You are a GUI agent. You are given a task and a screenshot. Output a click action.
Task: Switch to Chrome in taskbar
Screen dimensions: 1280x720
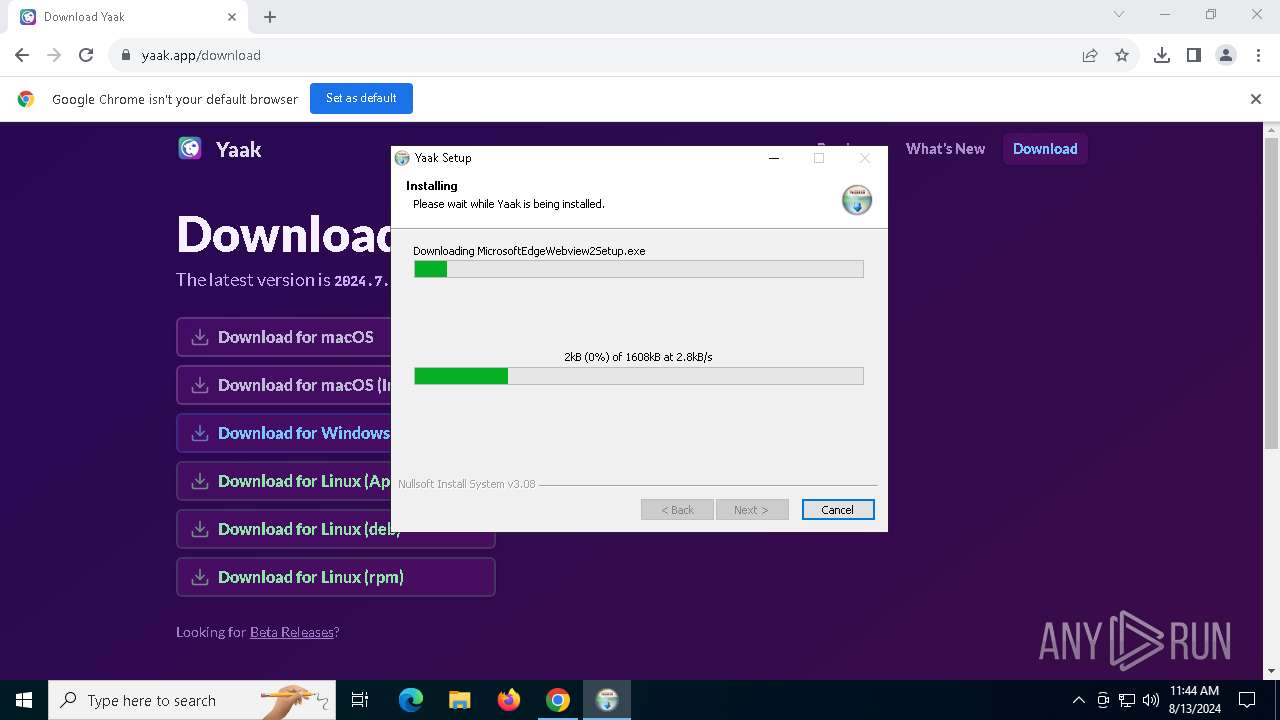(558, 700)
